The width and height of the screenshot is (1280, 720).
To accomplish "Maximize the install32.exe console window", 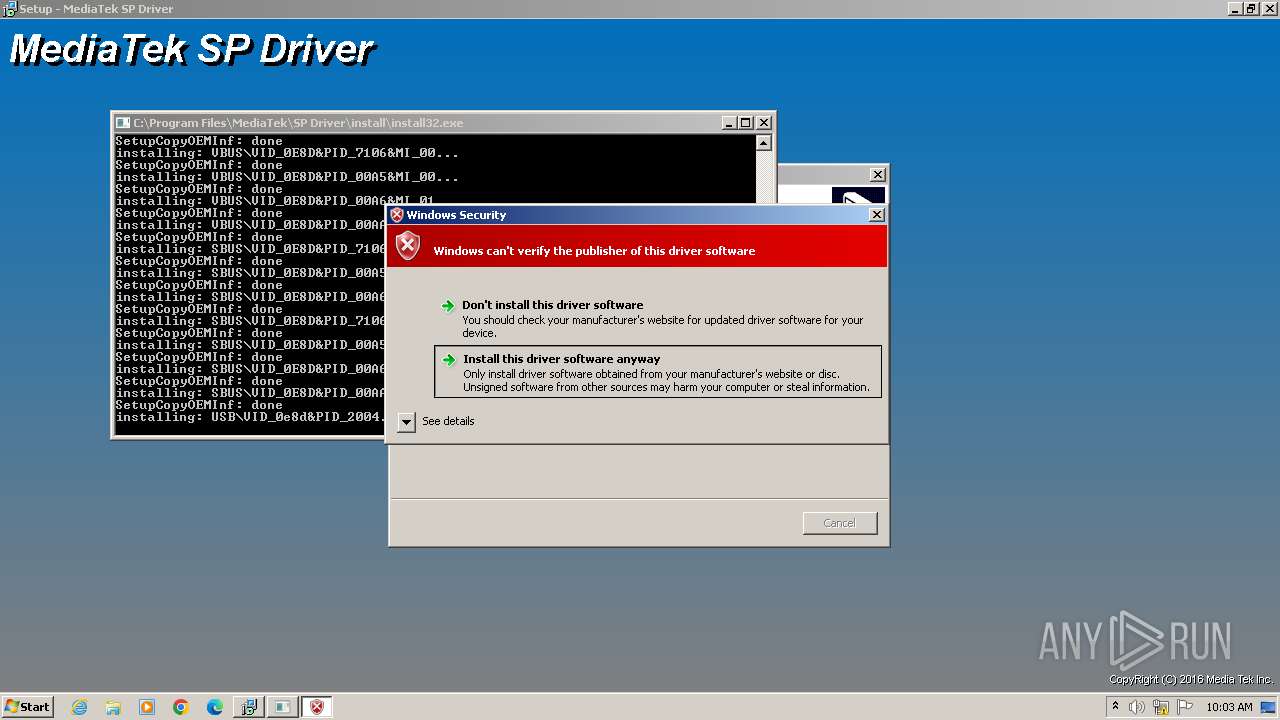I will pos(745,123).
